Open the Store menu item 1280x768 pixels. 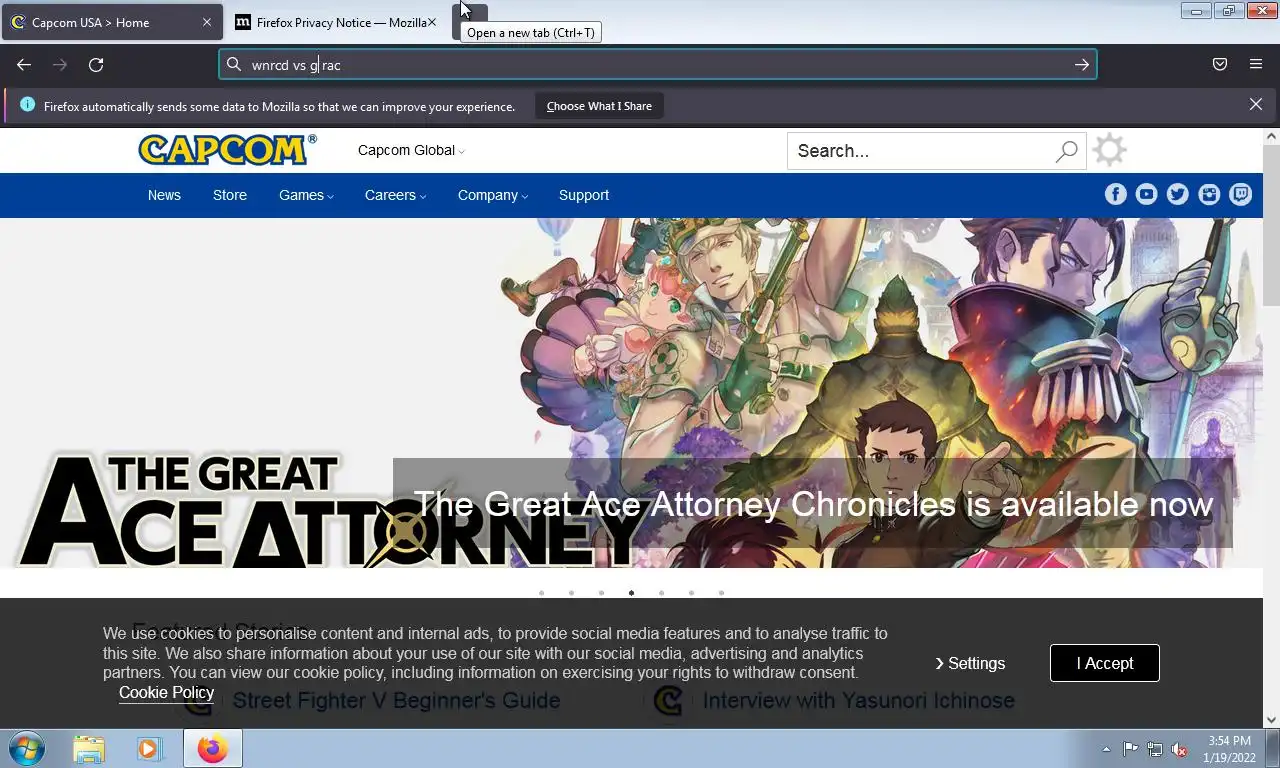(230, 195)
